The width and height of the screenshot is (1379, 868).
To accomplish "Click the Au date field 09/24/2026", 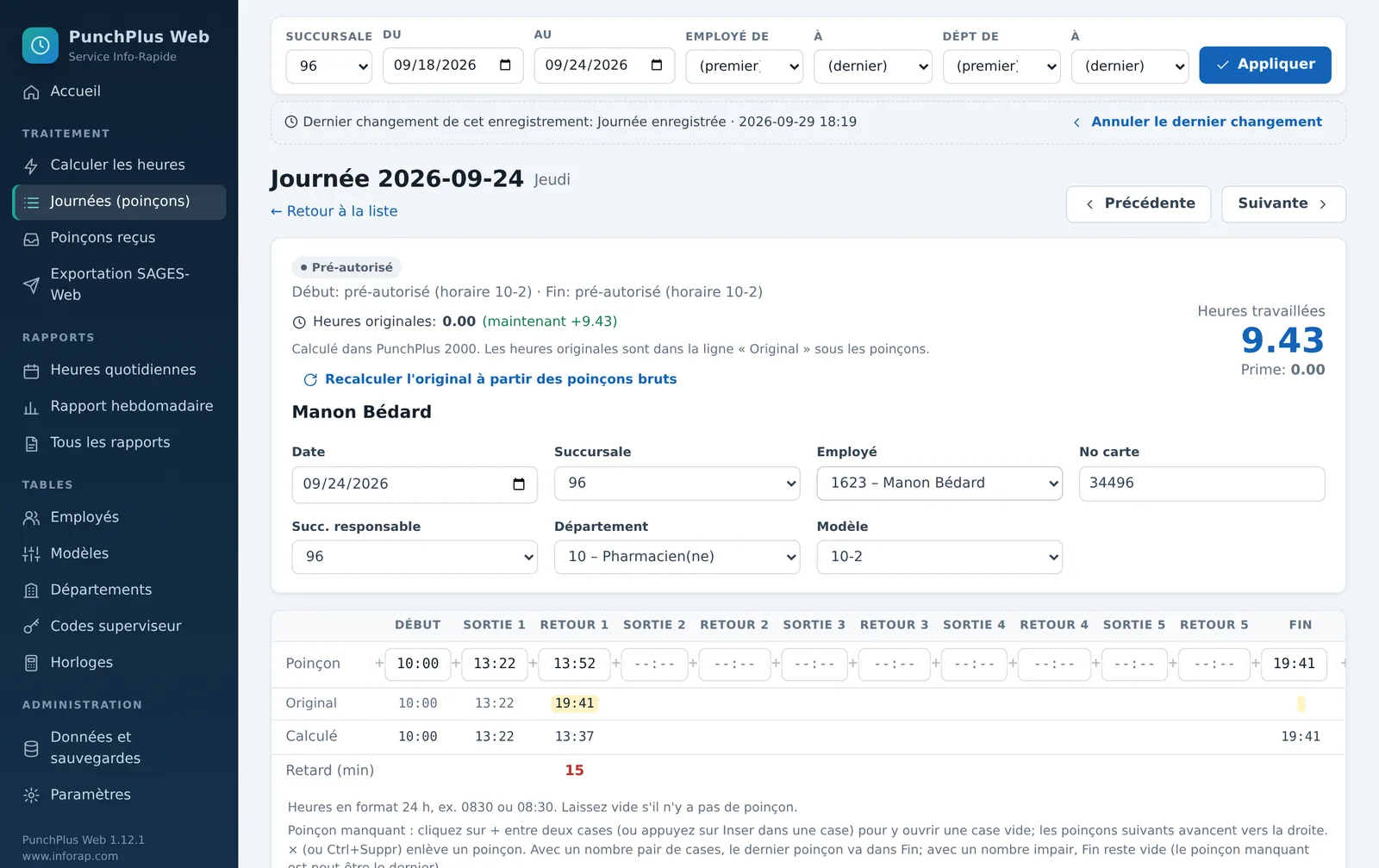I will [x=604, y=66].
